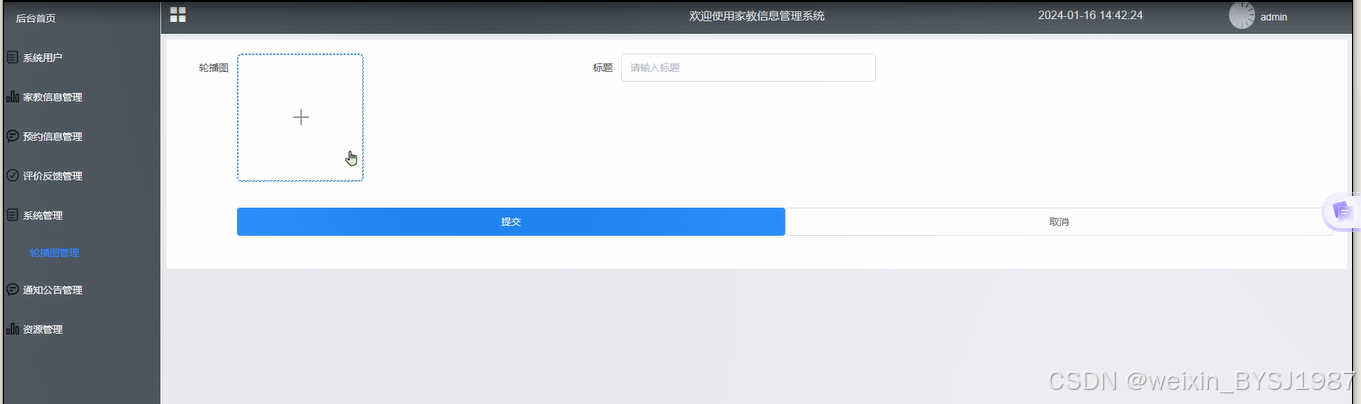This screenshot has height=404, width=1361.
Task: Click the 欢迎使用家教信息管理系统 title
Action: (x=757, y=16)
